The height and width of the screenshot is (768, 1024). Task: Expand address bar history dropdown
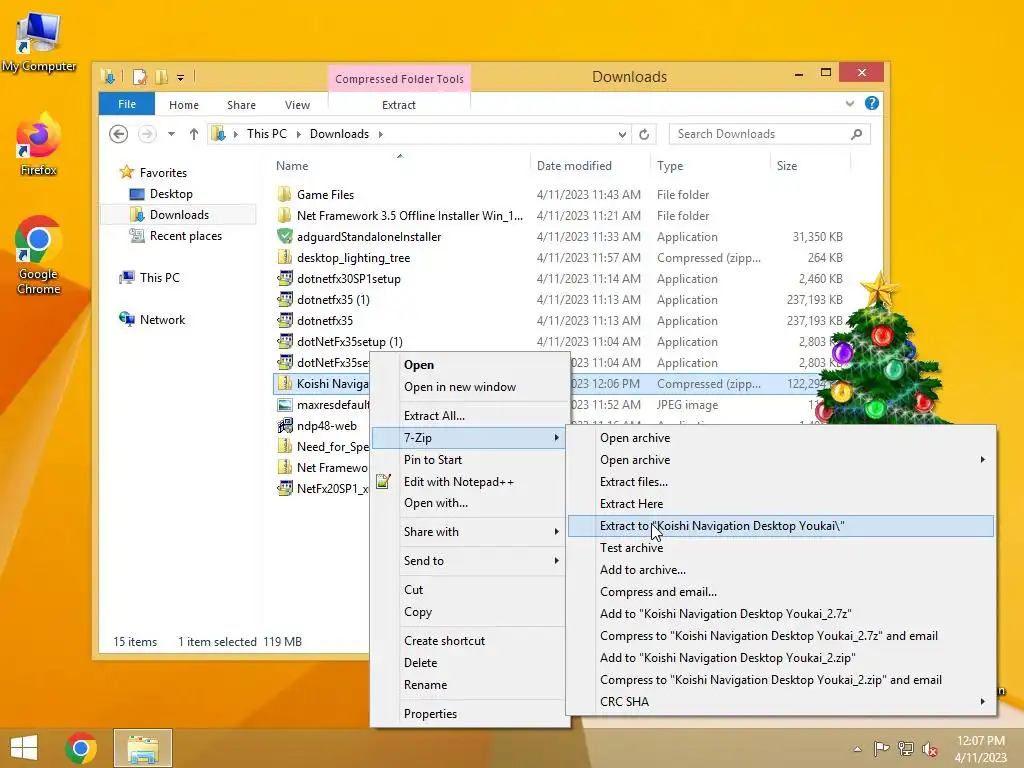click(622, 134)
